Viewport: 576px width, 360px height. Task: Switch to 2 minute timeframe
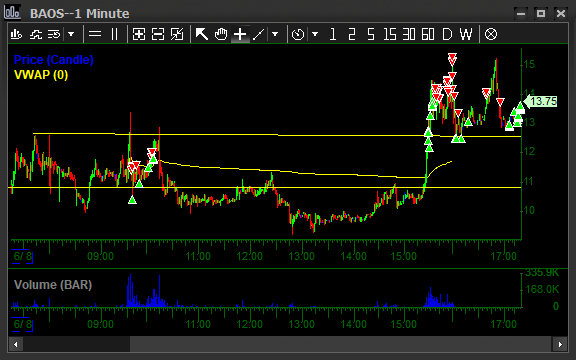tap(352, 35)
